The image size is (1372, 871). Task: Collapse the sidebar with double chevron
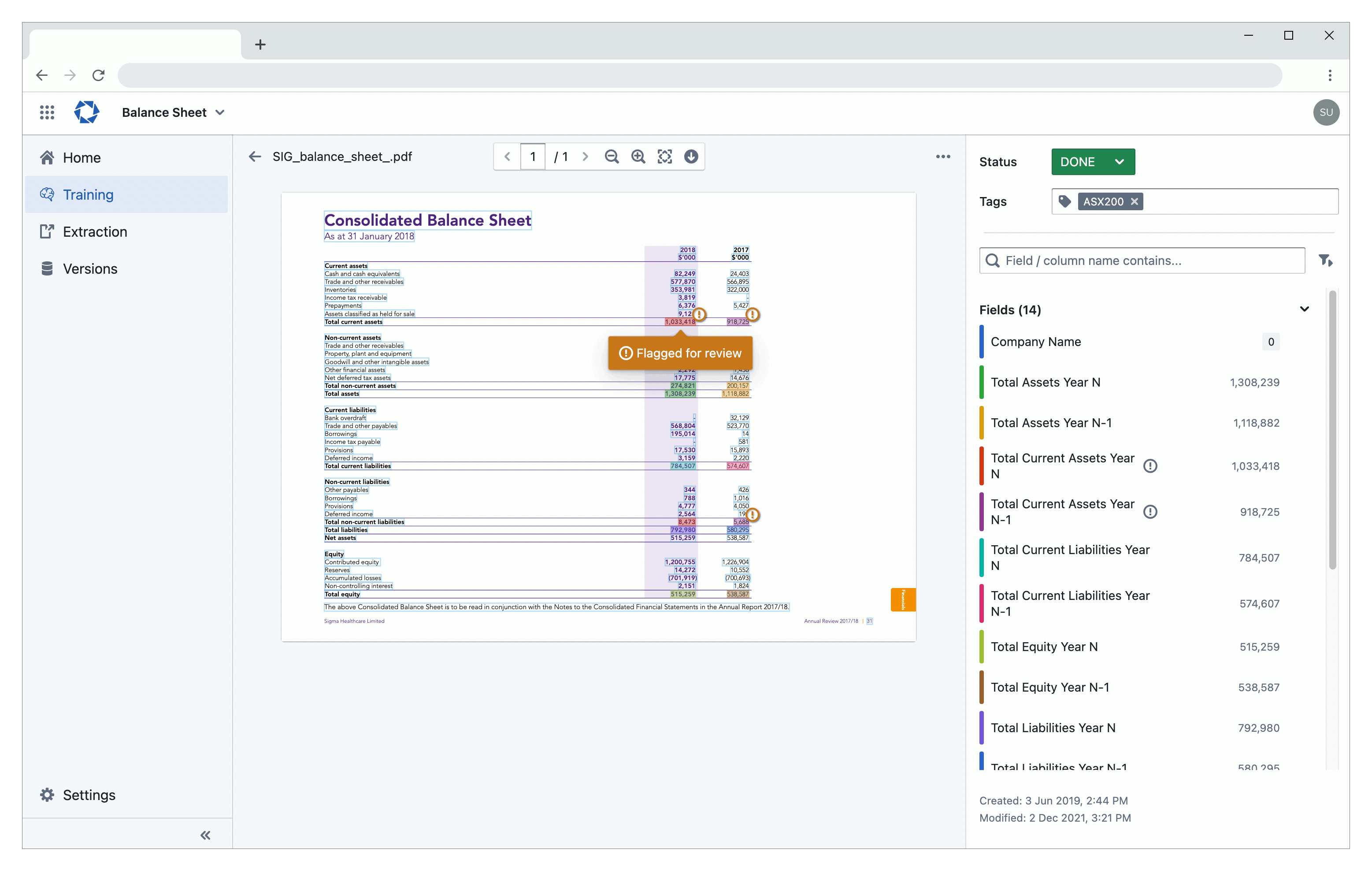(205, 835)
